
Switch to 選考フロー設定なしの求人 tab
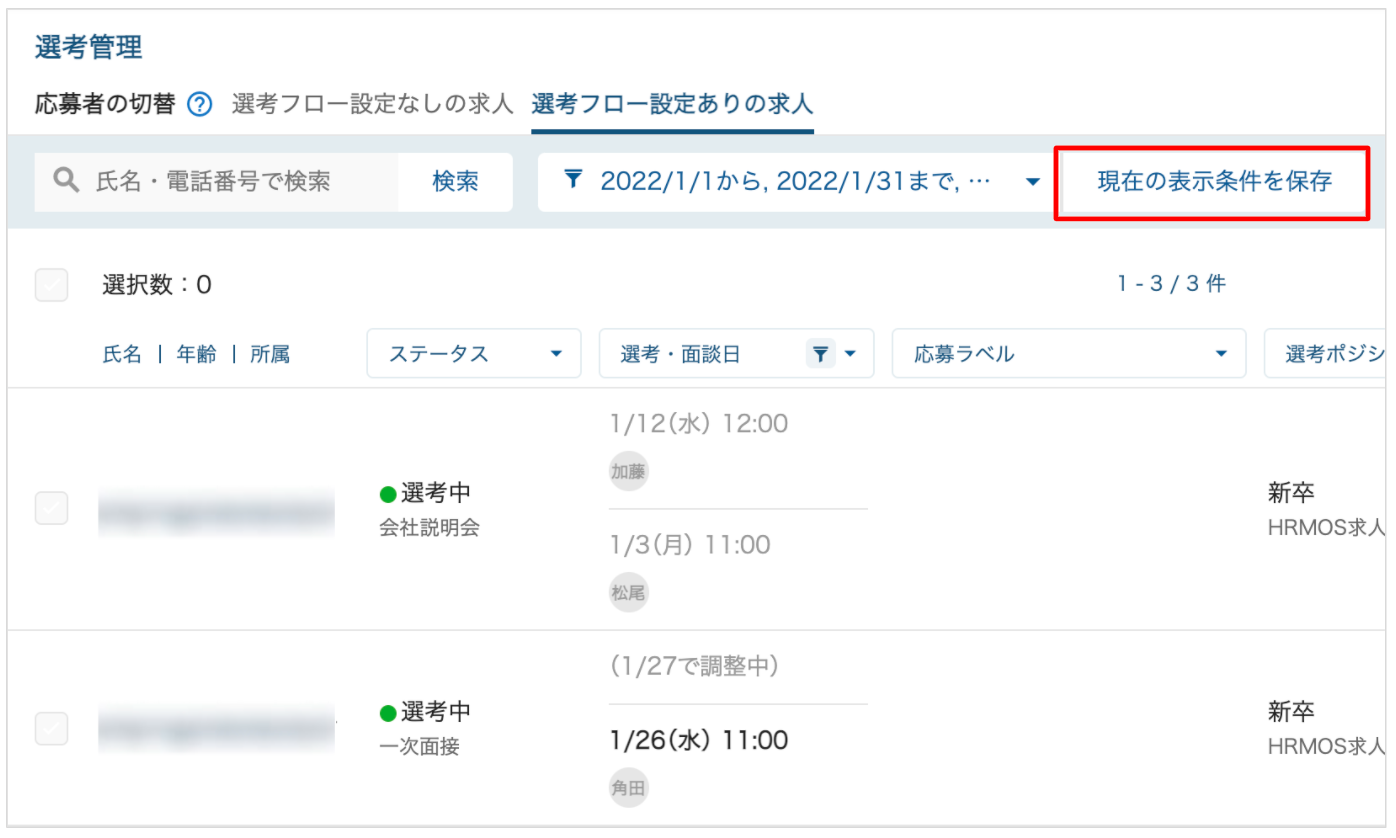point(372,103)
